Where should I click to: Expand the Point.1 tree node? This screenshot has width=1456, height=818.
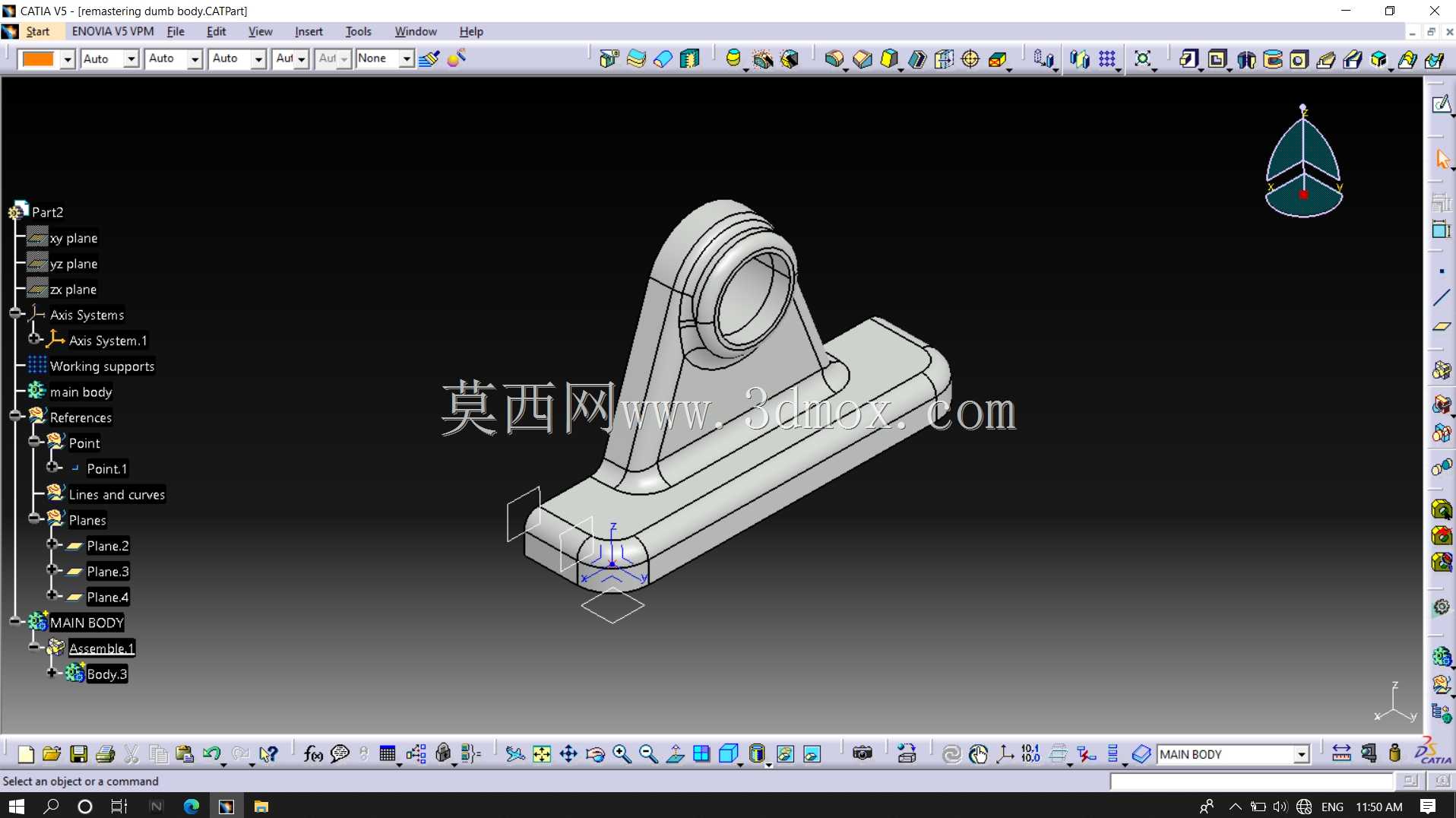click(x=52, y=467)
